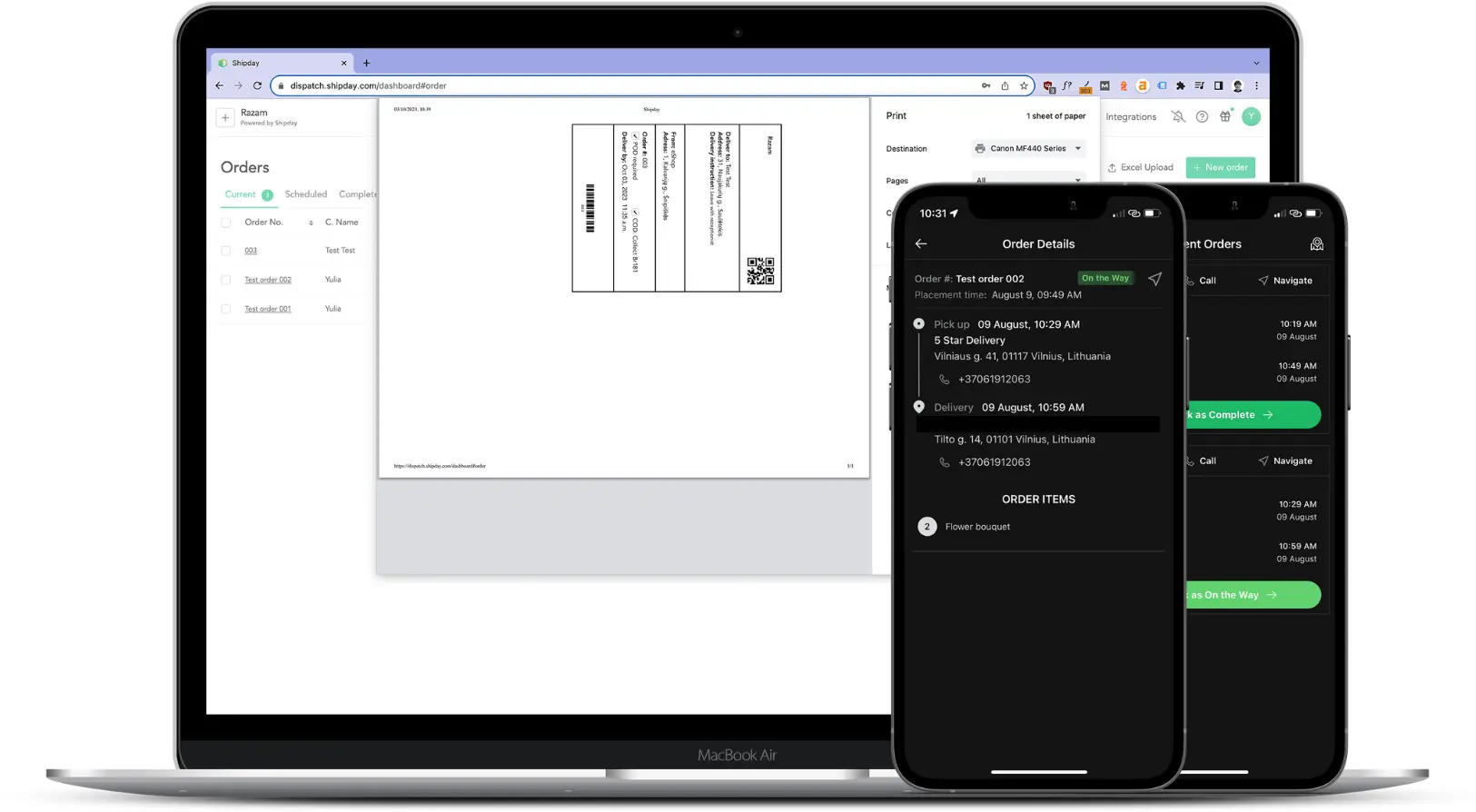Expand the tab search chevron

1256,63
